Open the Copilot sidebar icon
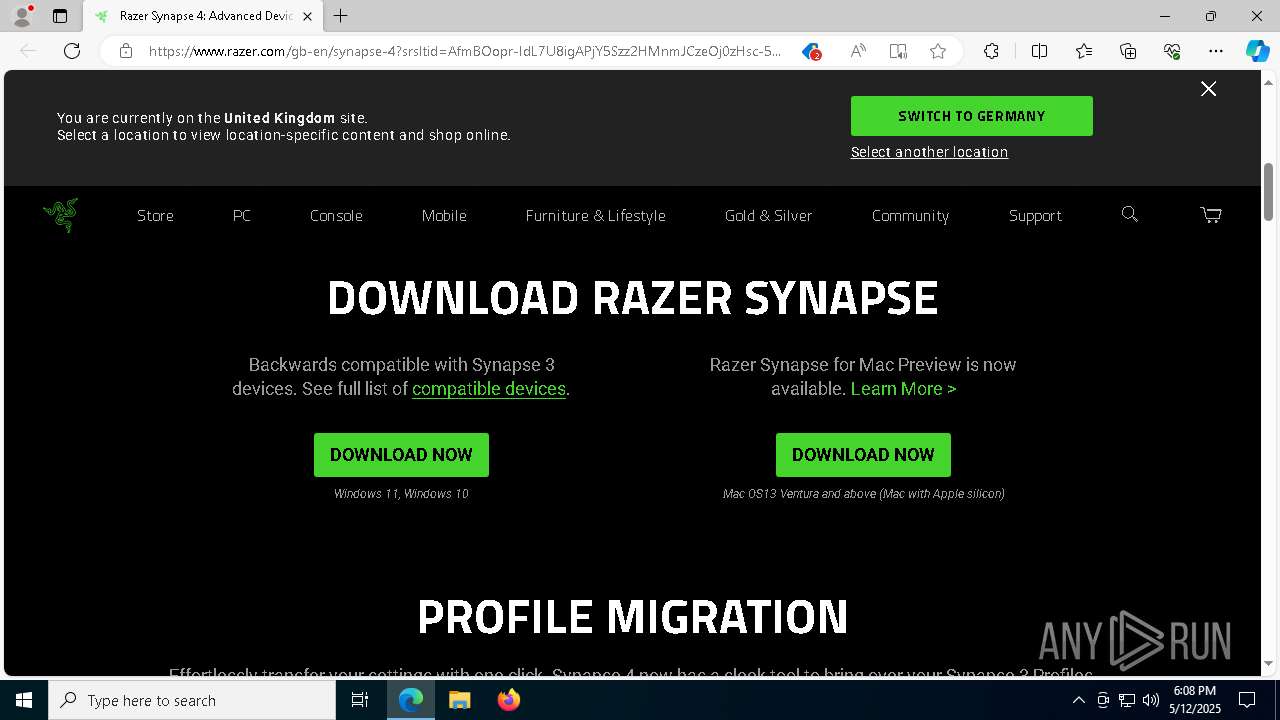 1257,51
